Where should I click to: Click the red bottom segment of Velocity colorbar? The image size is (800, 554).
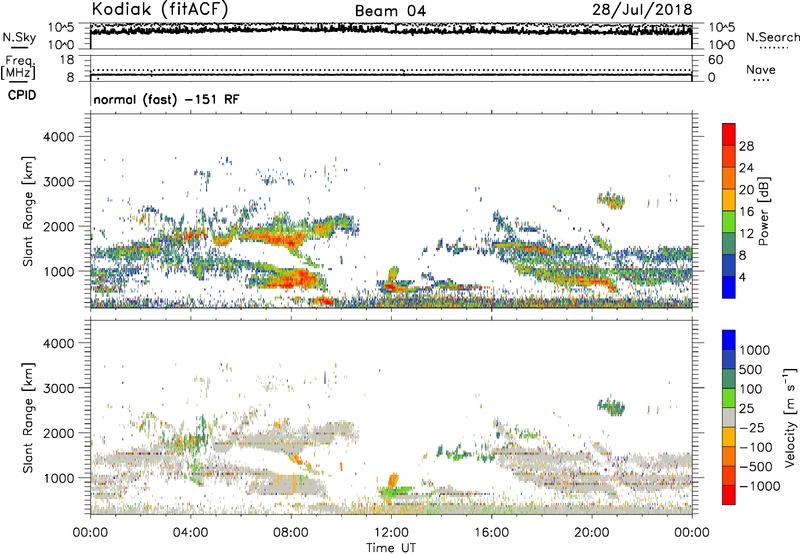[x=729, y=495]
